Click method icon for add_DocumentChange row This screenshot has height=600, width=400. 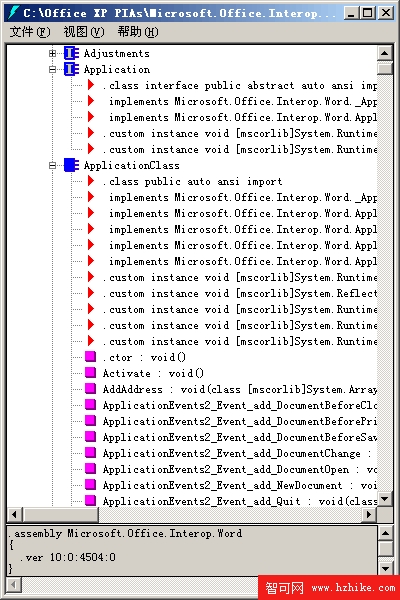tap(90, 453)
